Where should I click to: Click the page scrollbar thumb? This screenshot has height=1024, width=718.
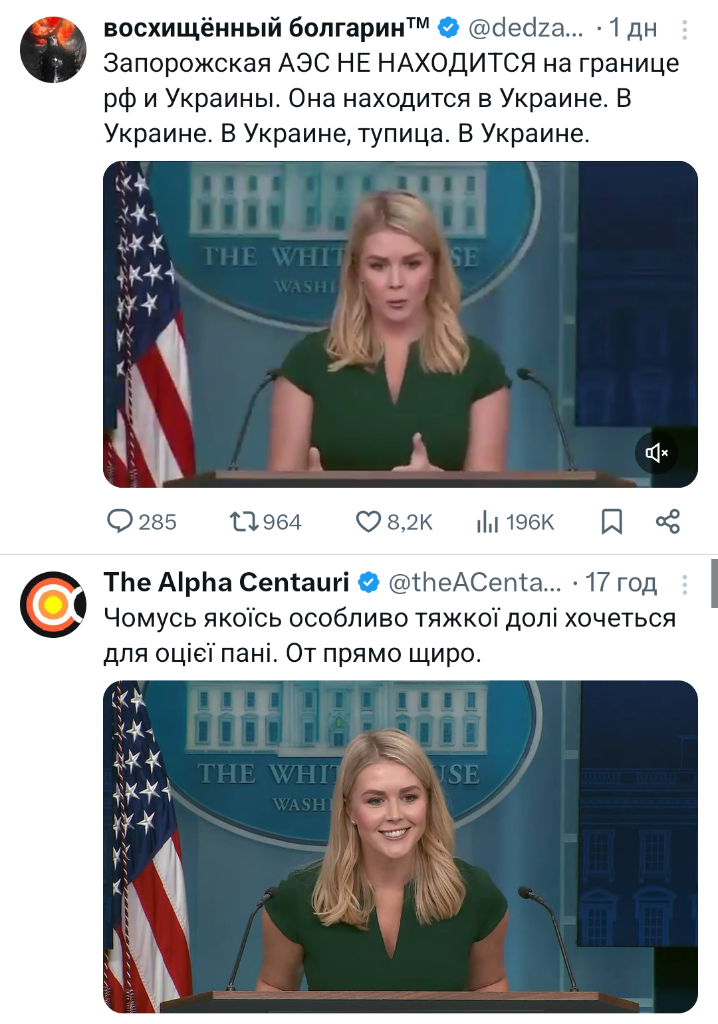(714, 583)
